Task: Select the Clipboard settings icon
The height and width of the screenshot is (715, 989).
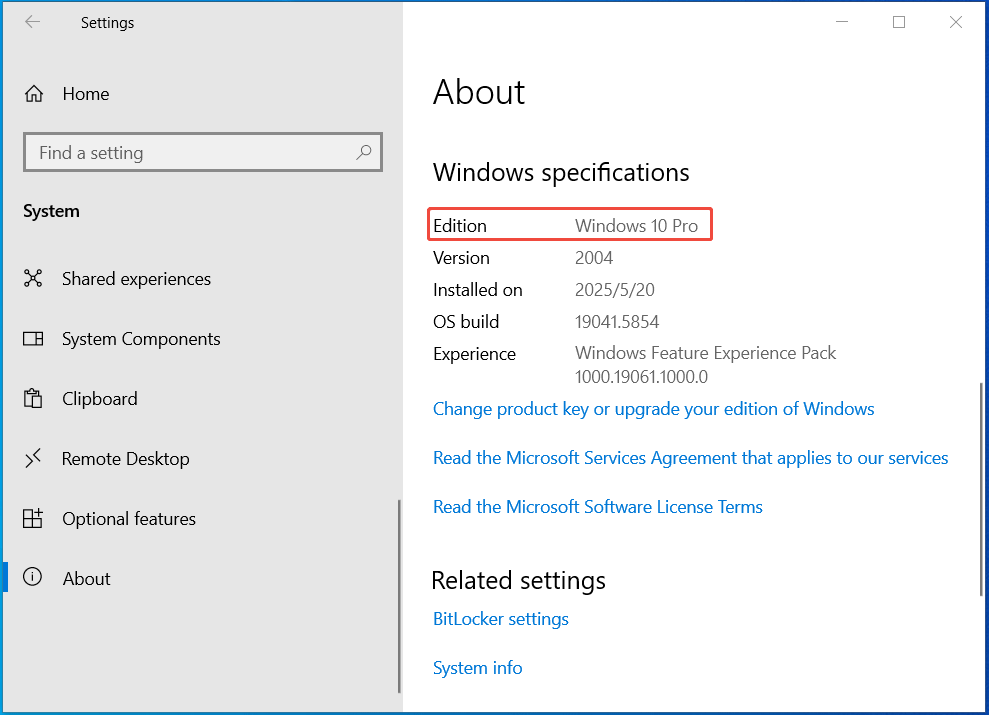Action: click(33, 398)
